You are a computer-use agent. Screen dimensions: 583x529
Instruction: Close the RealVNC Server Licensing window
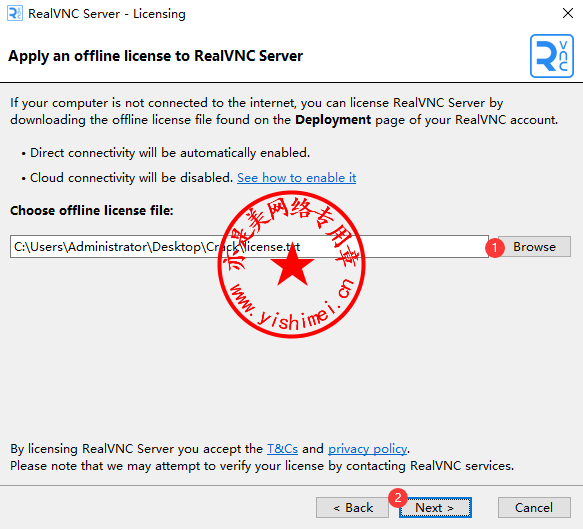coord(567,13)
